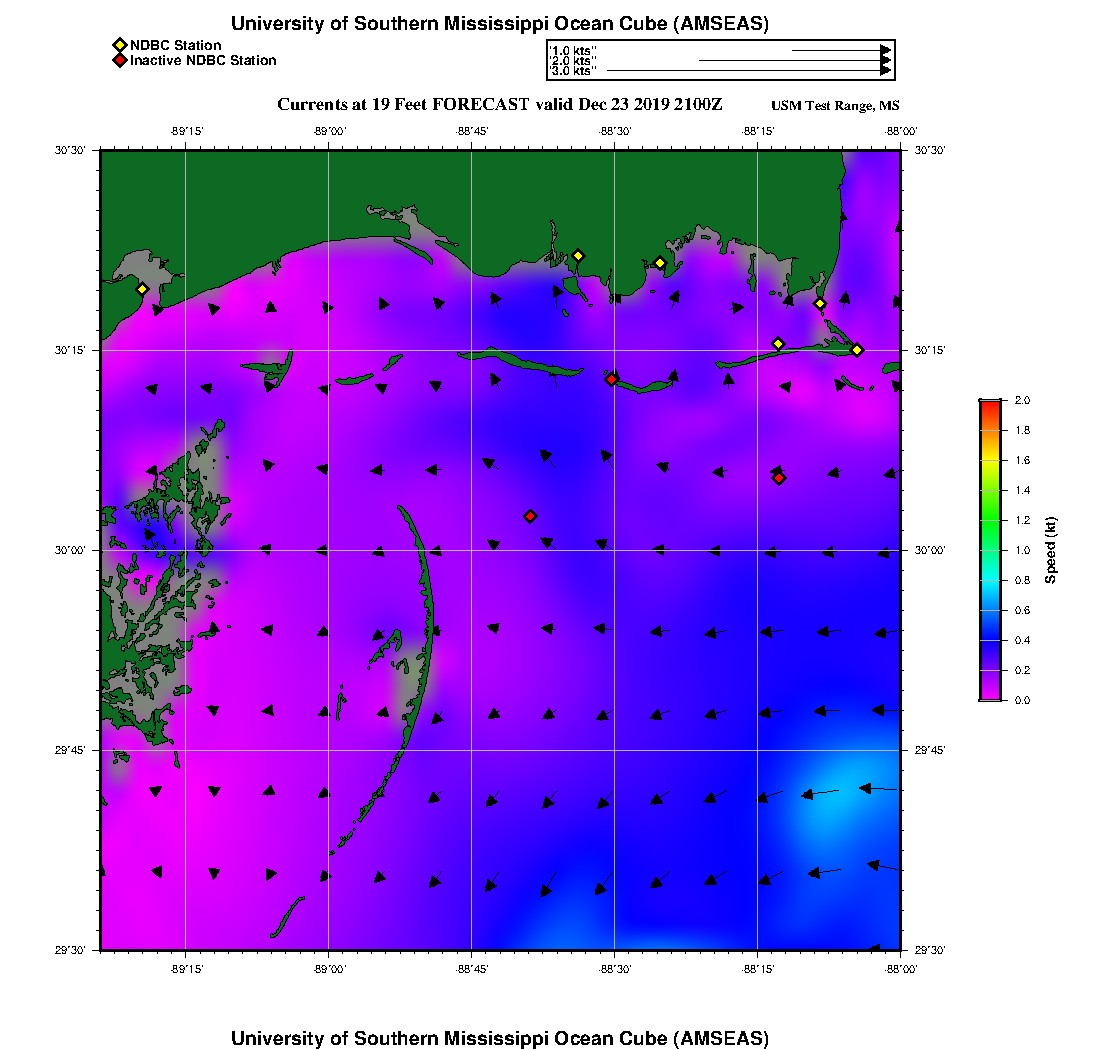Click the southernmost red inactive station marker

[x=530, y=516]
